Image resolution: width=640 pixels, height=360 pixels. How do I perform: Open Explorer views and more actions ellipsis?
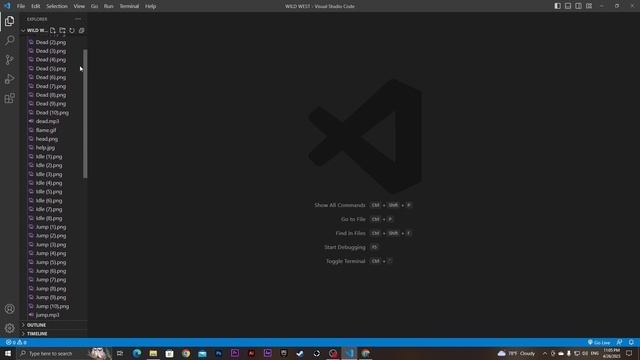click(78, 19)
